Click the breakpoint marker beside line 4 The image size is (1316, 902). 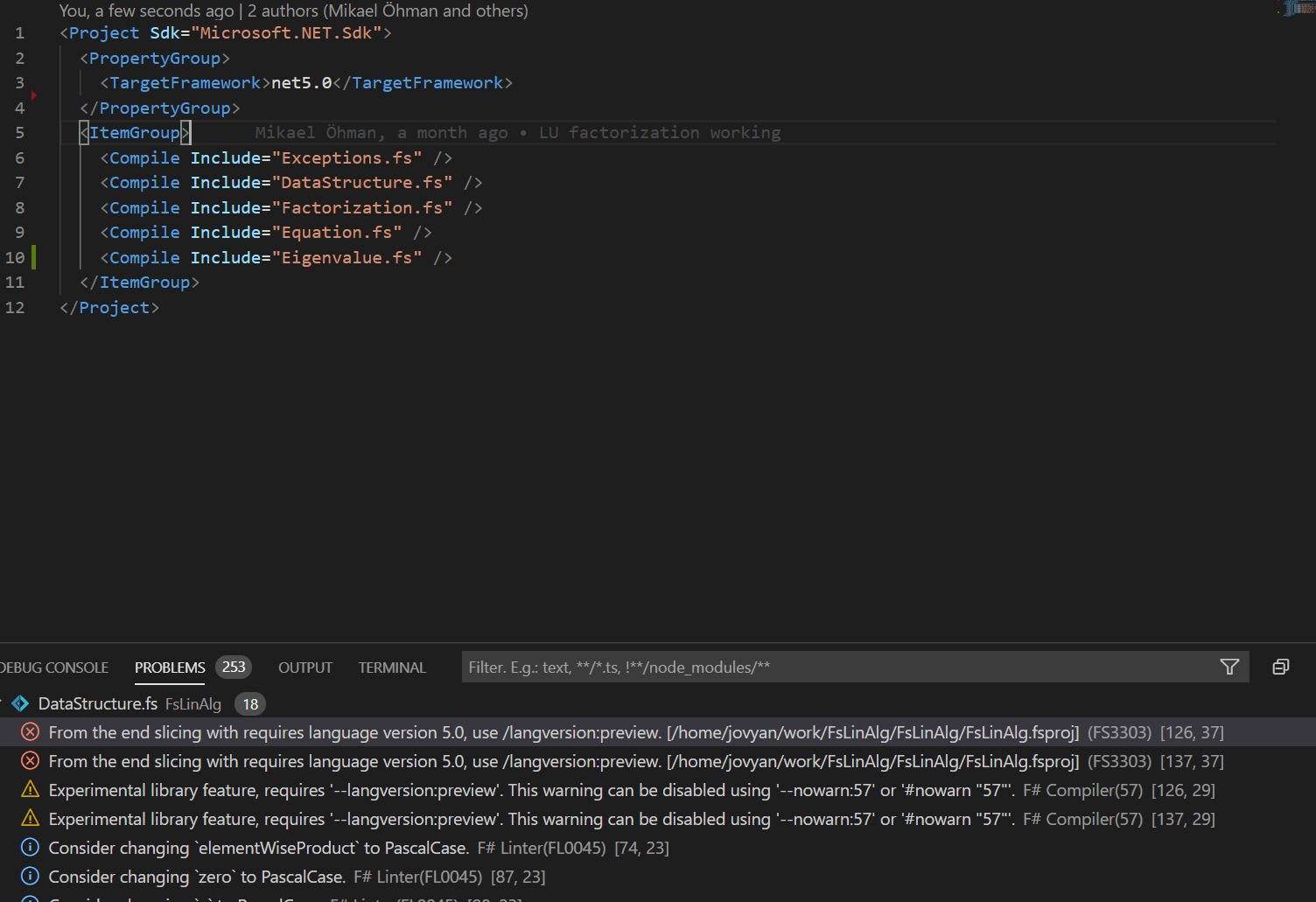33,95
